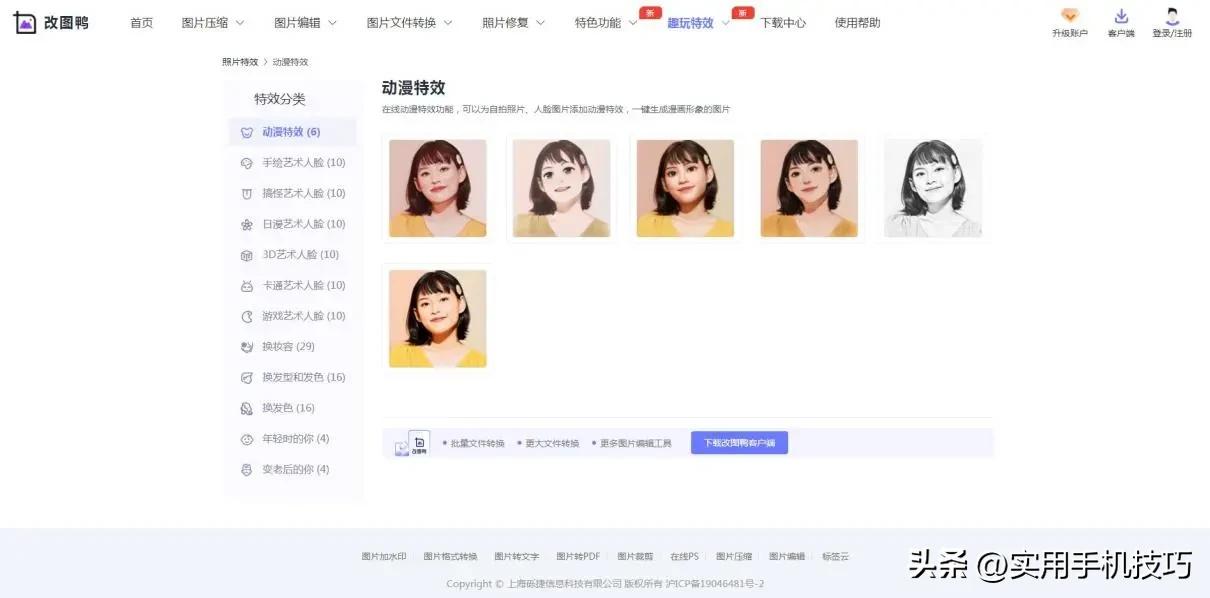This screenshot has height=598, width=1210.
Task: Open 下载中心 from the navigation bar
Action: [x=784, y=22]
